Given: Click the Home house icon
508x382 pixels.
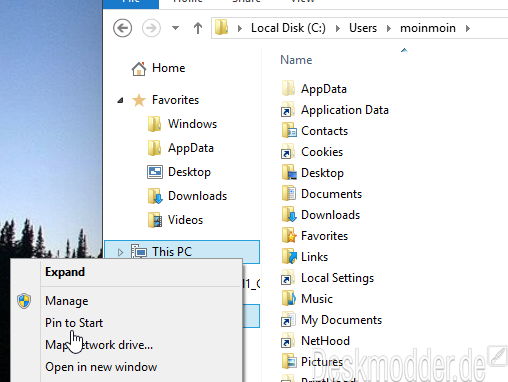Looking at the screenshot, I should click(x=139, y=69).
